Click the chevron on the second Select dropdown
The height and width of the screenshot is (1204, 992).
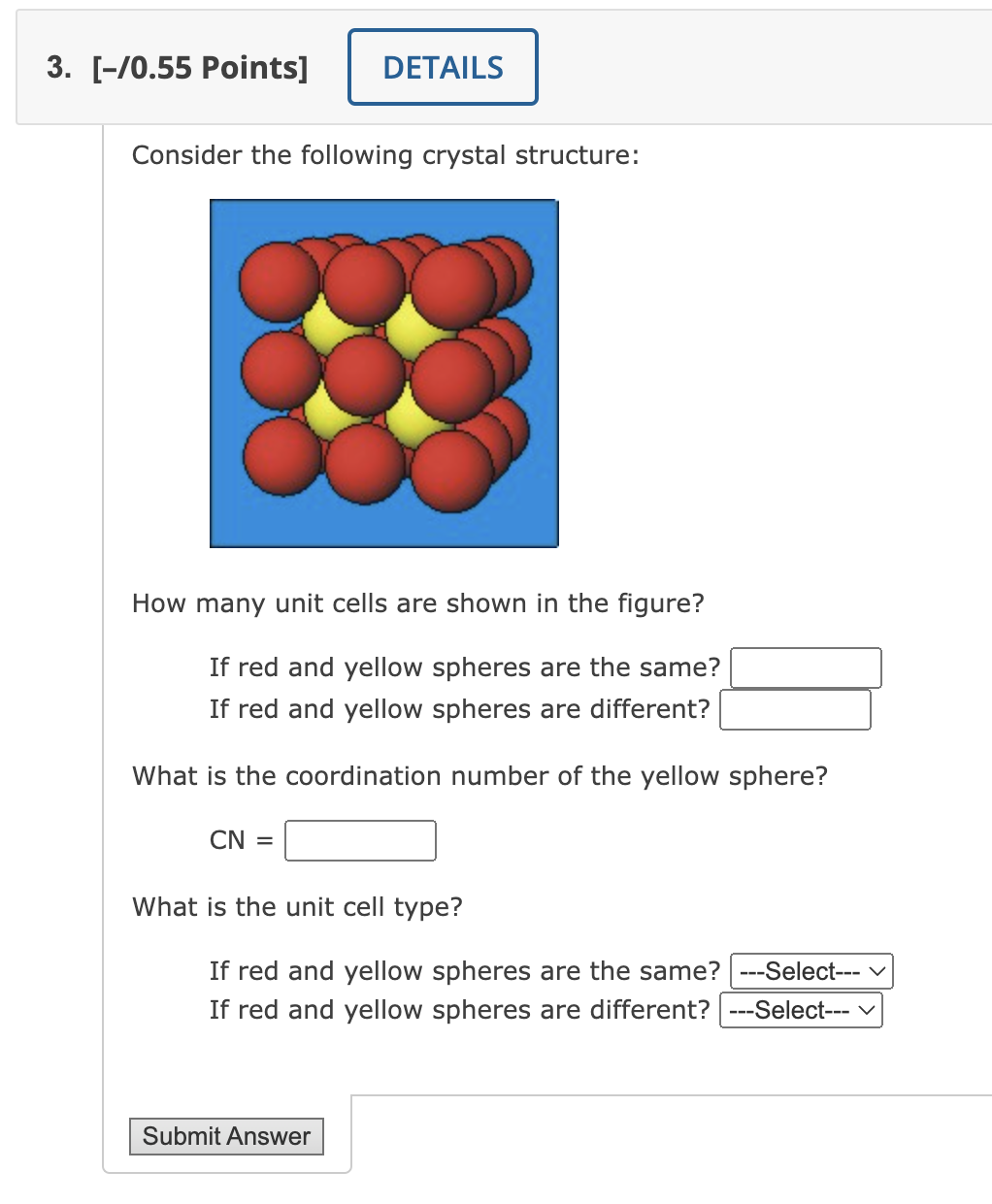(867, 1009)
